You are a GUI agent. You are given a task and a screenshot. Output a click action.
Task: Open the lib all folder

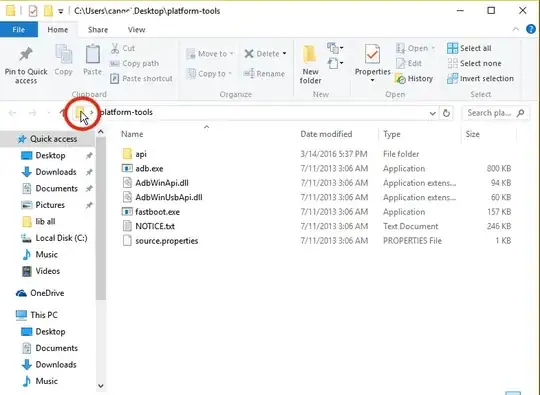(x=45, y=221)
